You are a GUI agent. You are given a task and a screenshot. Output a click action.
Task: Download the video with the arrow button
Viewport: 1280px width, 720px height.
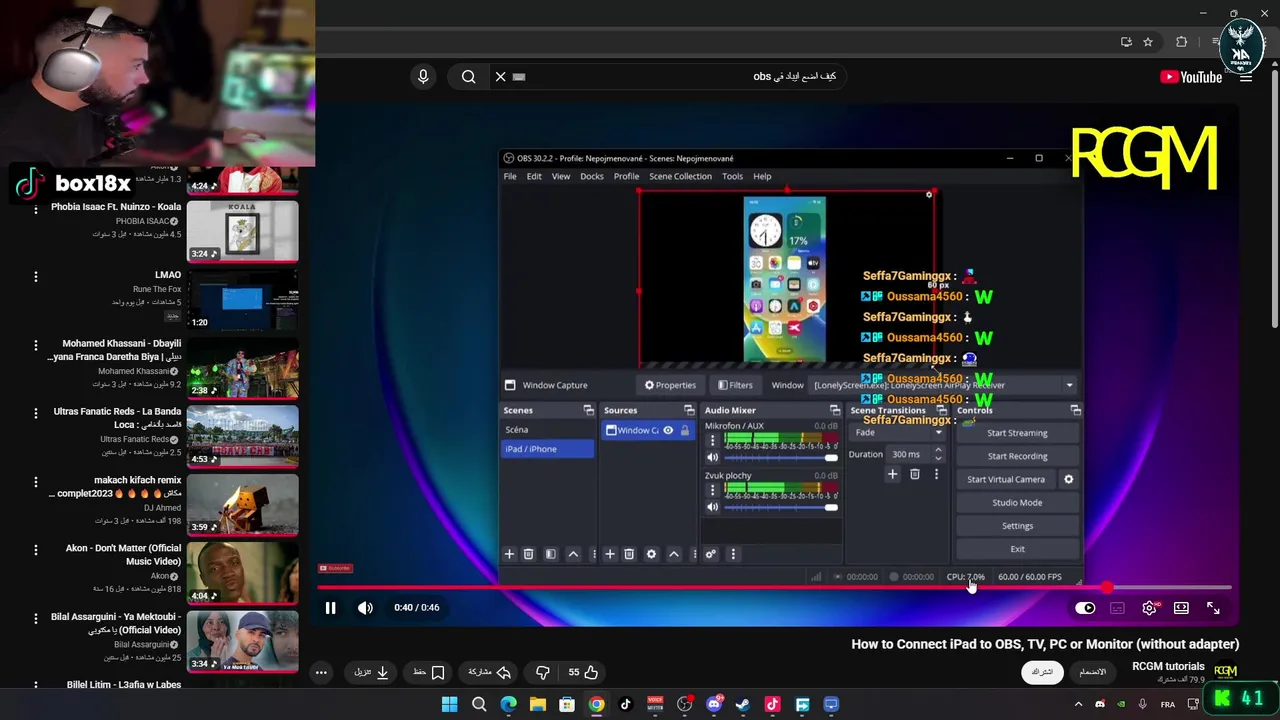371,672
